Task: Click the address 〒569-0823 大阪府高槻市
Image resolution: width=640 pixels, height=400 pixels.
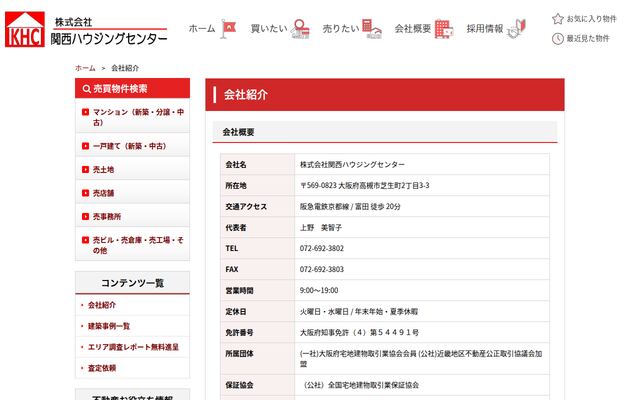Action: tap(364, 186)
